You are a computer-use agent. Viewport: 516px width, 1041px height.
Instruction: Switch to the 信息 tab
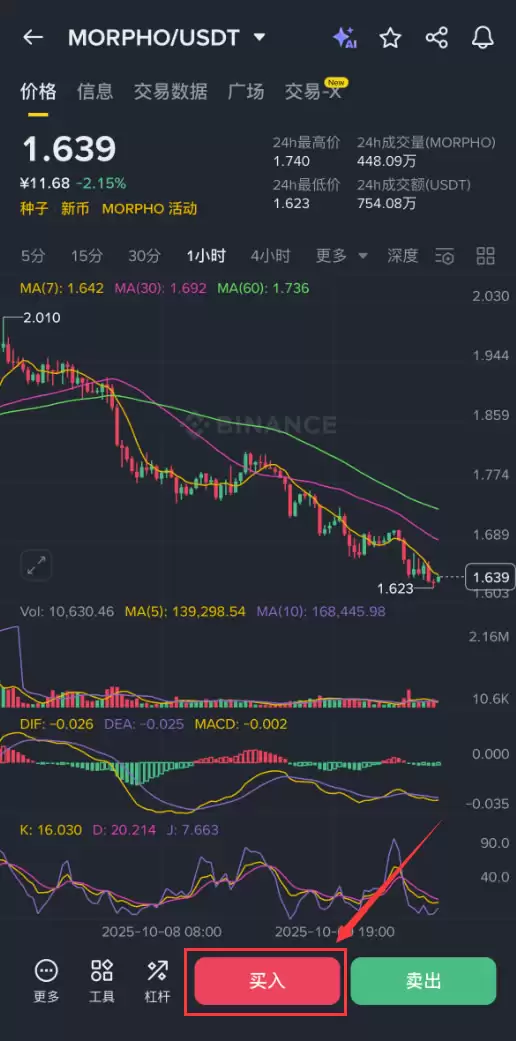tap(95, 92)
